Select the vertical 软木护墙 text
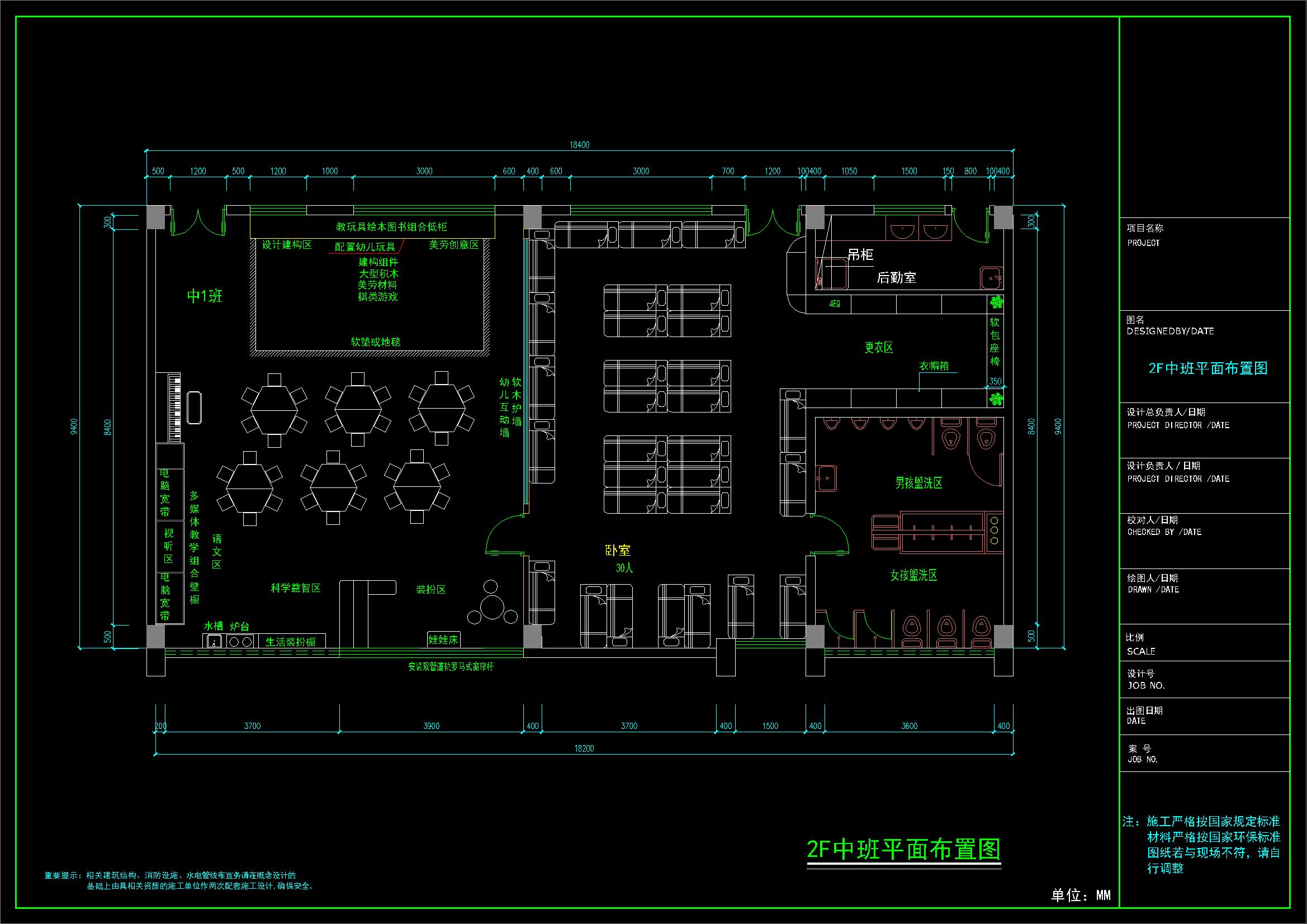 tap(517, 401)
